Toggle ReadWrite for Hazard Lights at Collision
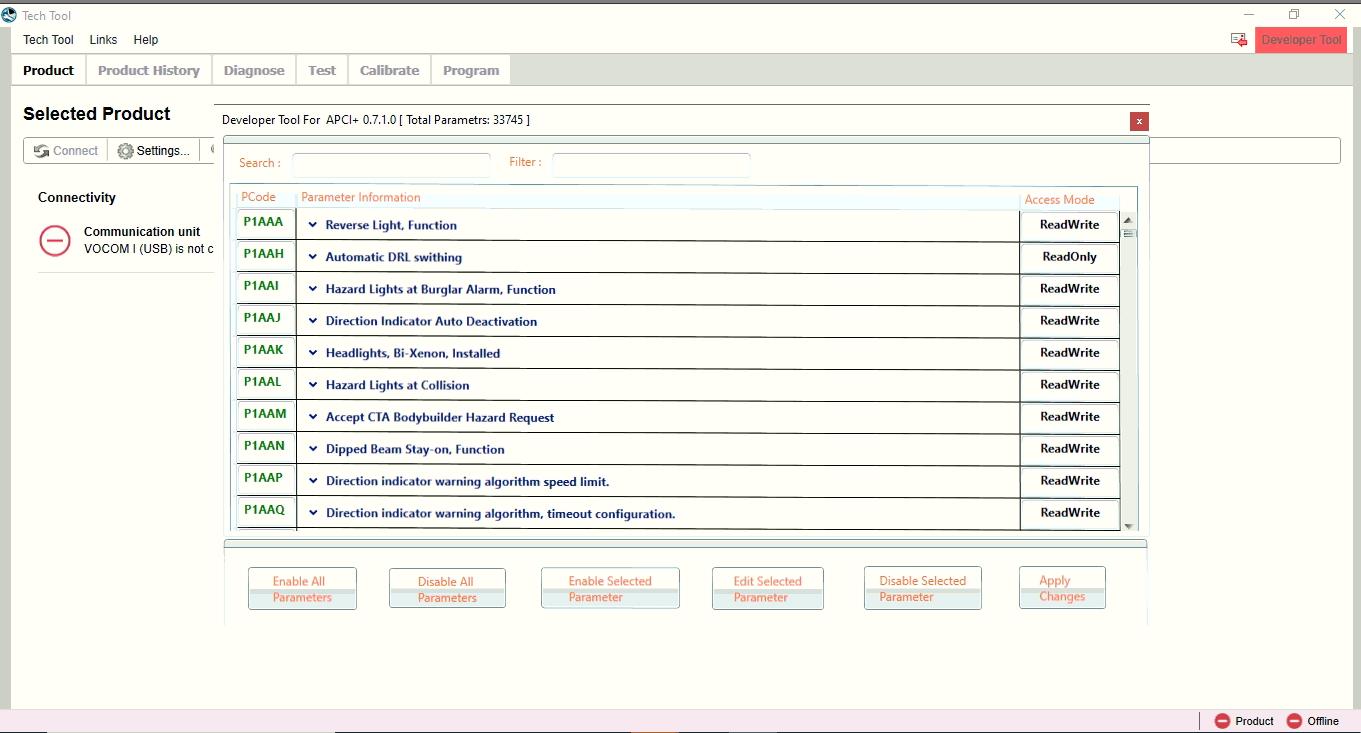The height and width of the screenshot is (733, 1361). coord(1068,385)
